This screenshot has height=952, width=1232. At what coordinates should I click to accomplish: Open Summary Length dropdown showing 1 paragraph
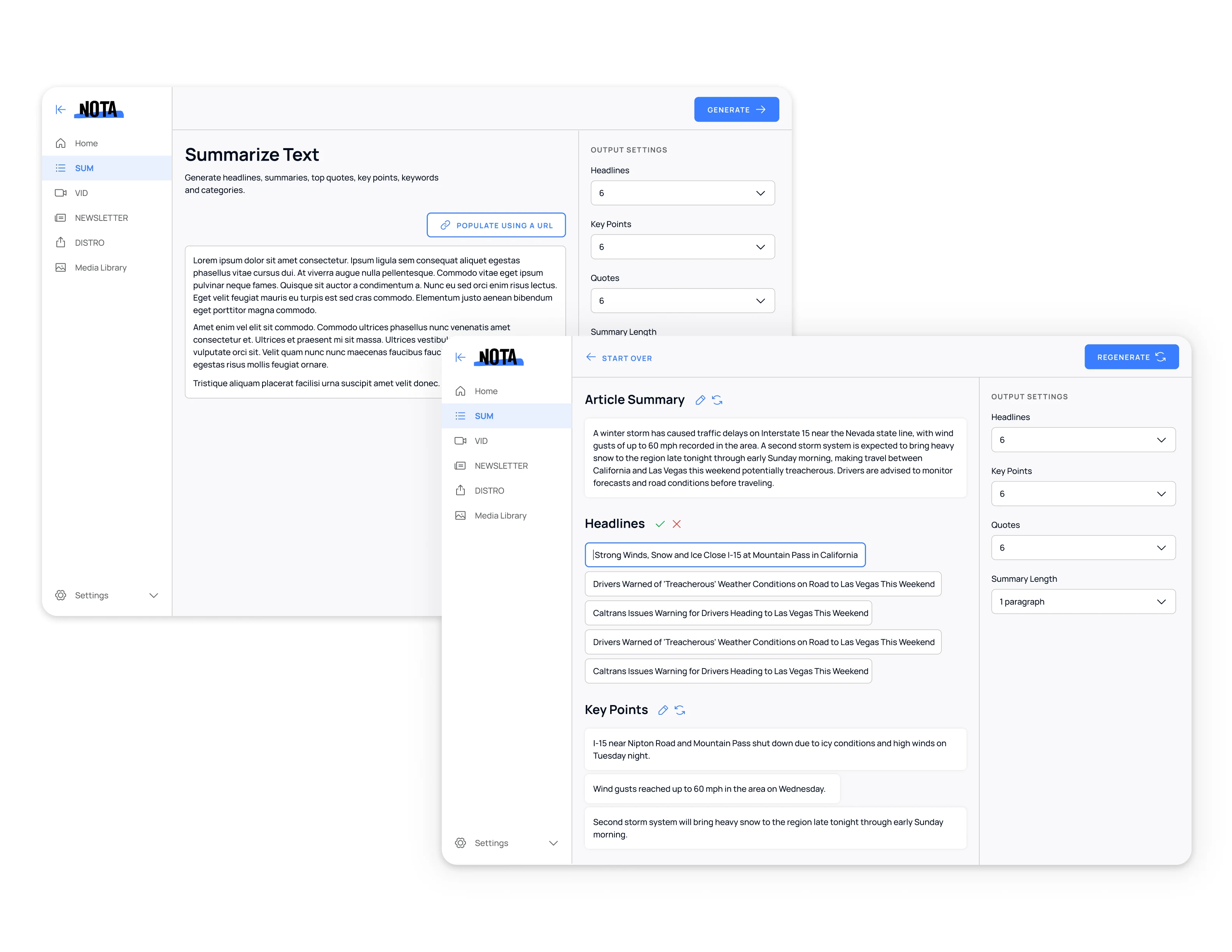pyautogui.click(x=1083, y=602)
